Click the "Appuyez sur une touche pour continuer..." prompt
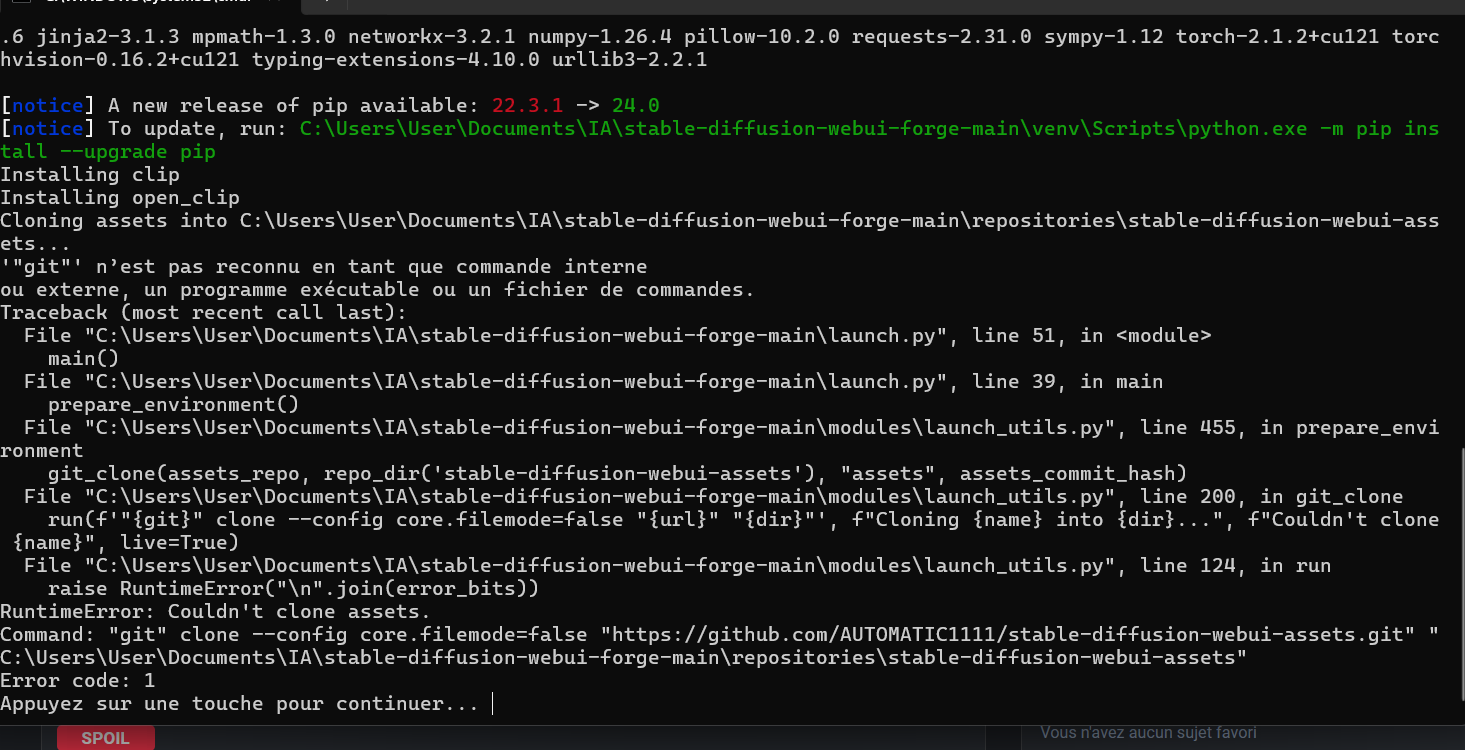Viewport: 1465px width, 750px height. pos(239,703)
